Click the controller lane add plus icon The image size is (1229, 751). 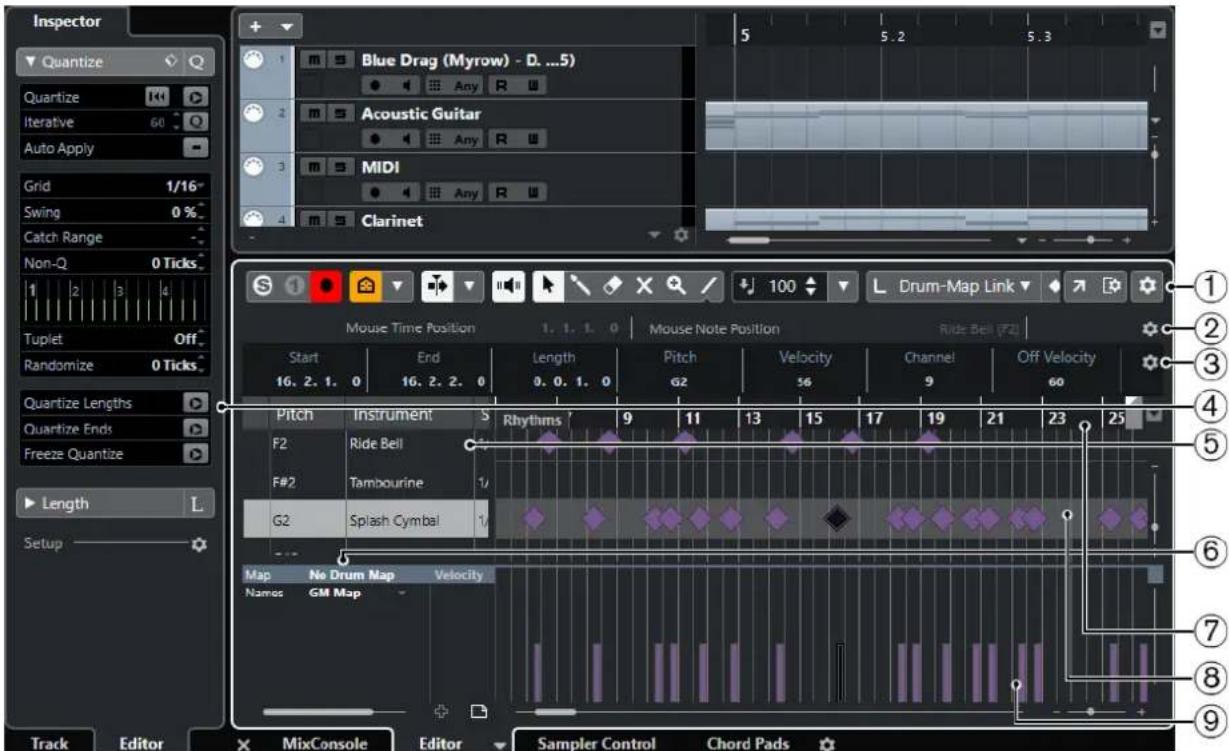tap(443, 711)
